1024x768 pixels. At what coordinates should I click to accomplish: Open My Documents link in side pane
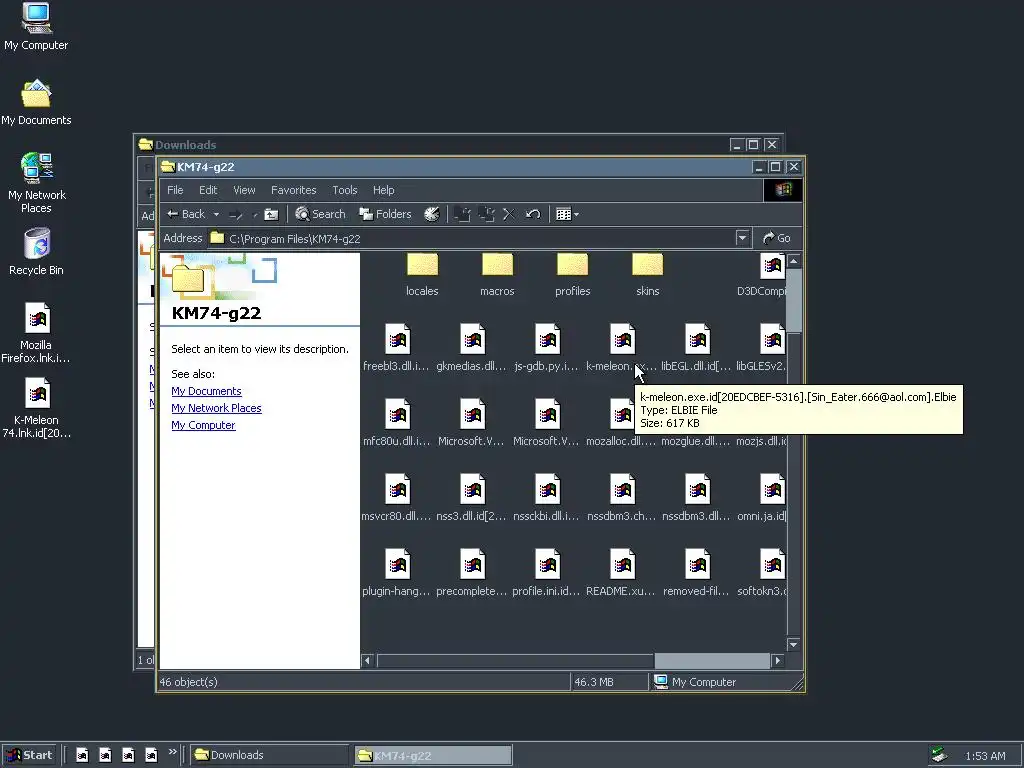coord(206,391)
